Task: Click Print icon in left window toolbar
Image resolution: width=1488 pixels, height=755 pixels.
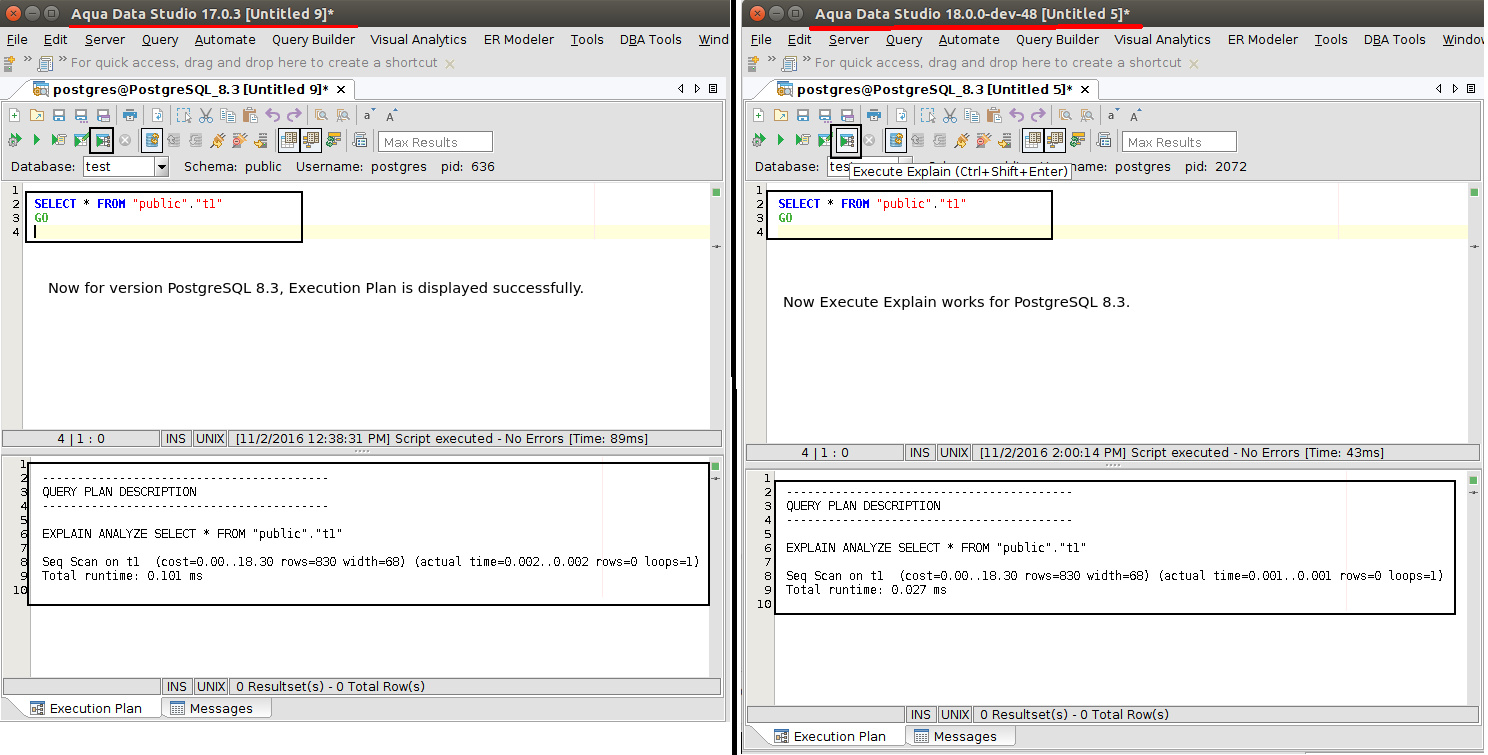Action: click(130, 115)
